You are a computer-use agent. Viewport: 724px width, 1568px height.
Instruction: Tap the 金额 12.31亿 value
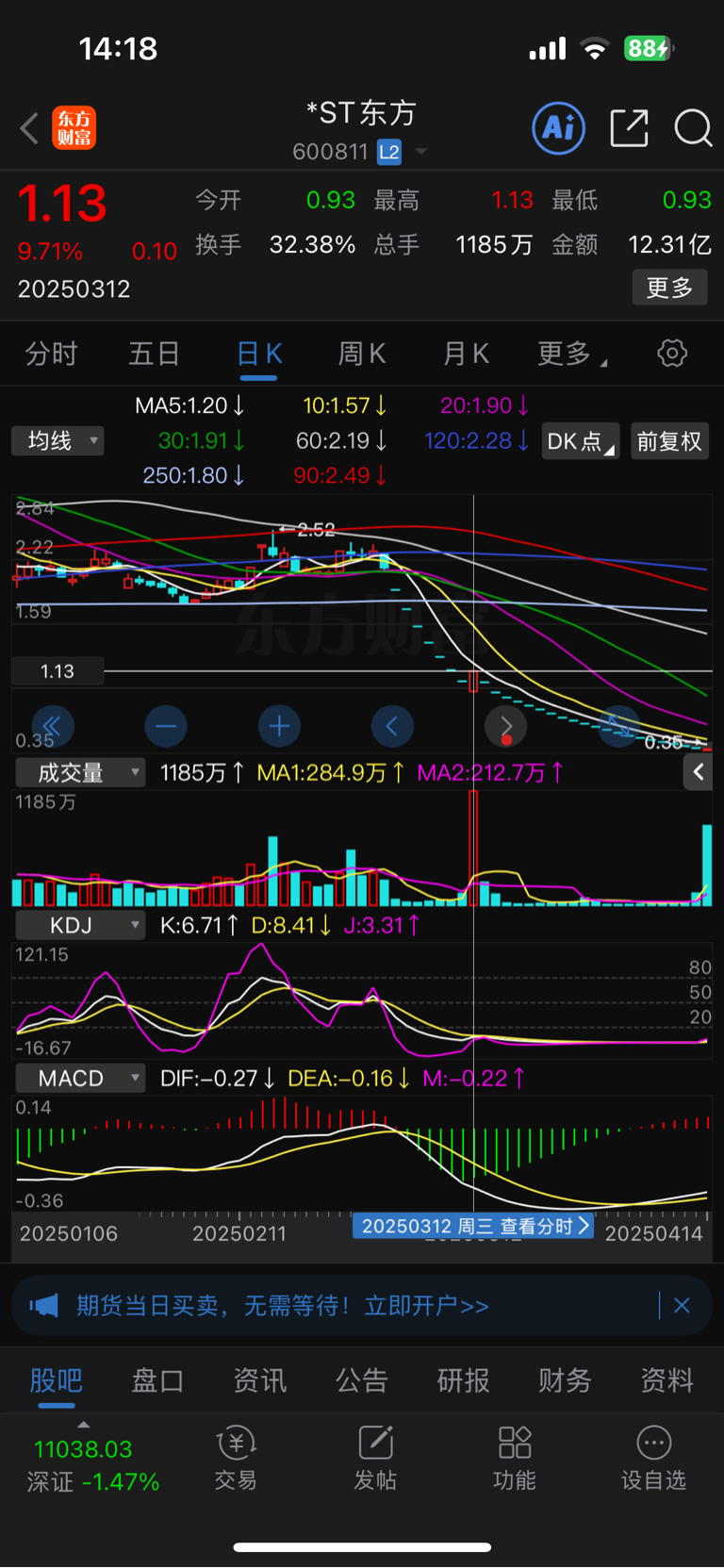tap(669, 245)
